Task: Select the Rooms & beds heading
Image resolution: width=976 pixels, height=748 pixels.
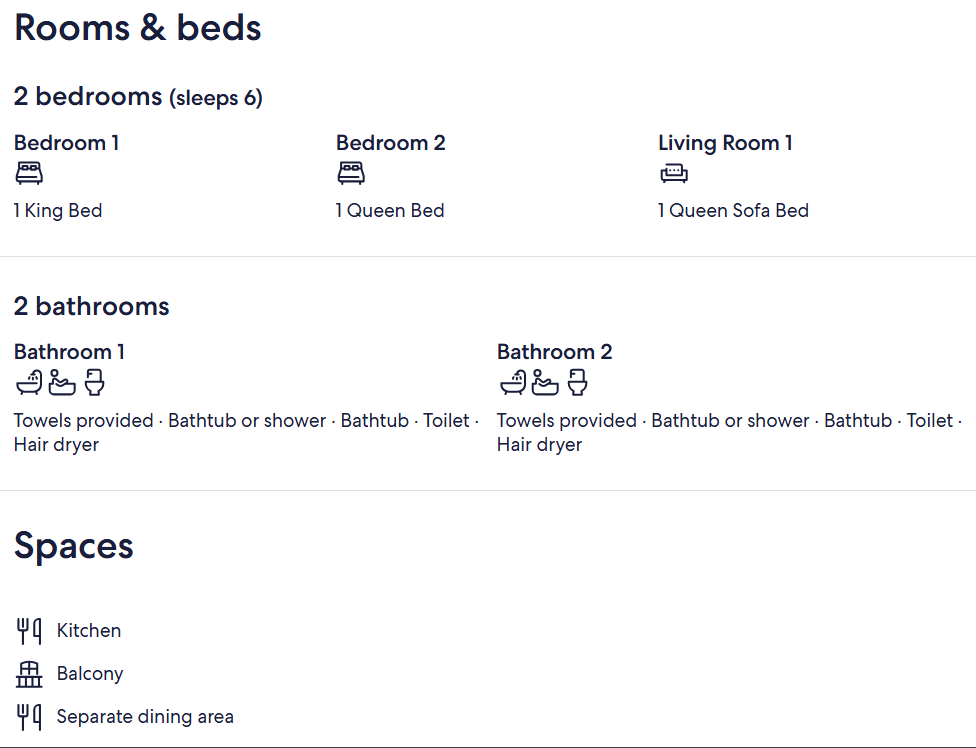Action: click(x=138, y=28)
